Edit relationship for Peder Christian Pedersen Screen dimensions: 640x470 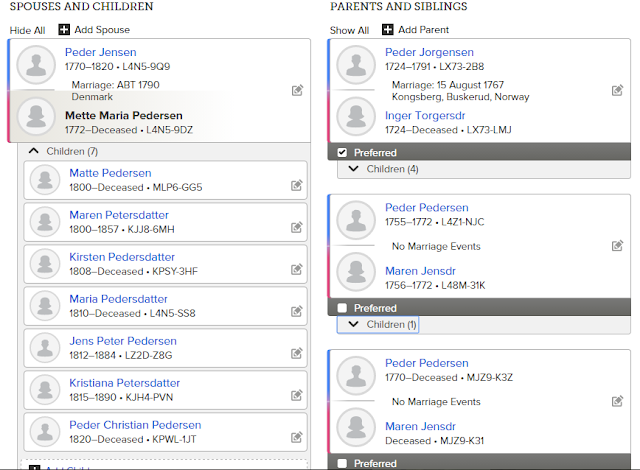297,437
